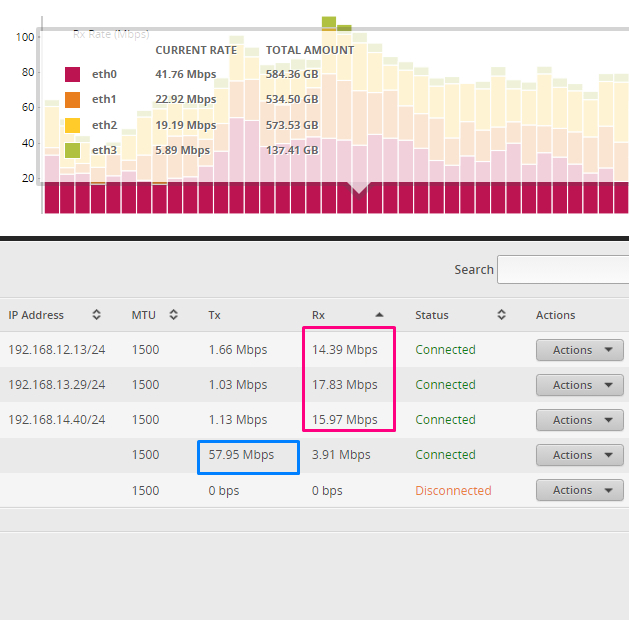Click the eth3 green legend swatch
Screen dimensions: 629x629
[x=73, y=150]
